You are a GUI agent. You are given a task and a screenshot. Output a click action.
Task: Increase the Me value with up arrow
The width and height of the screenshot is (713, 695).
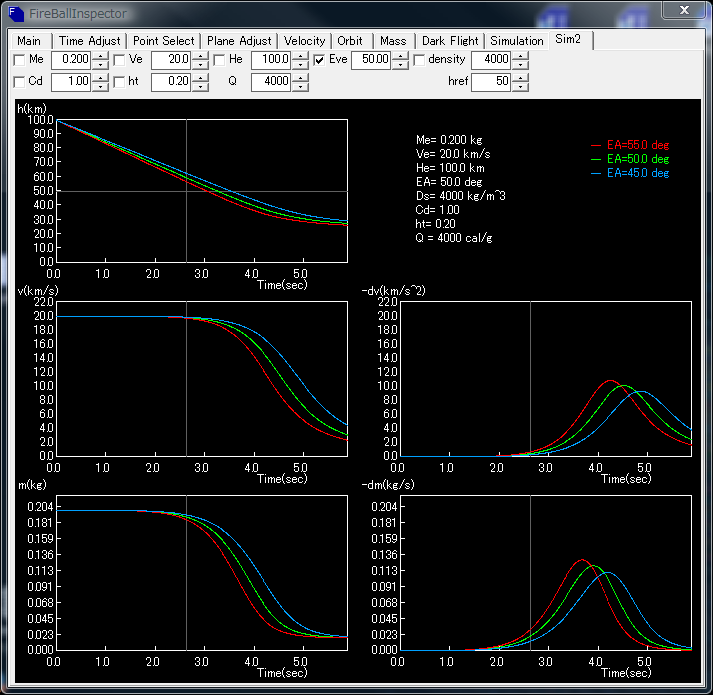click(x=99, y=56)
